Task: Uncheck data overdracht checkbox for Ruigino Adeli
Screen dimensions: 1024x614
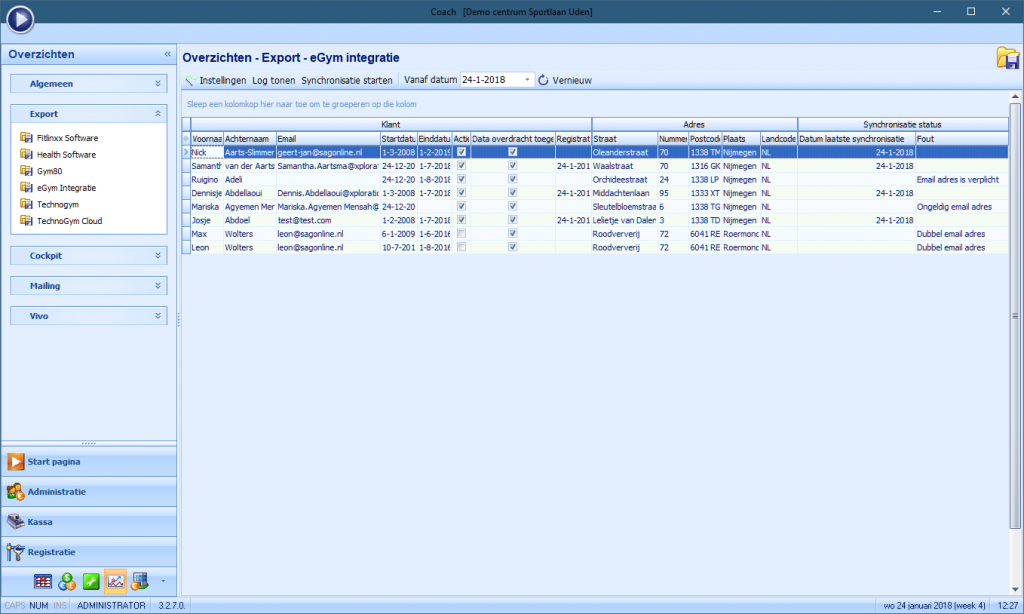Action: pos(513,179)
